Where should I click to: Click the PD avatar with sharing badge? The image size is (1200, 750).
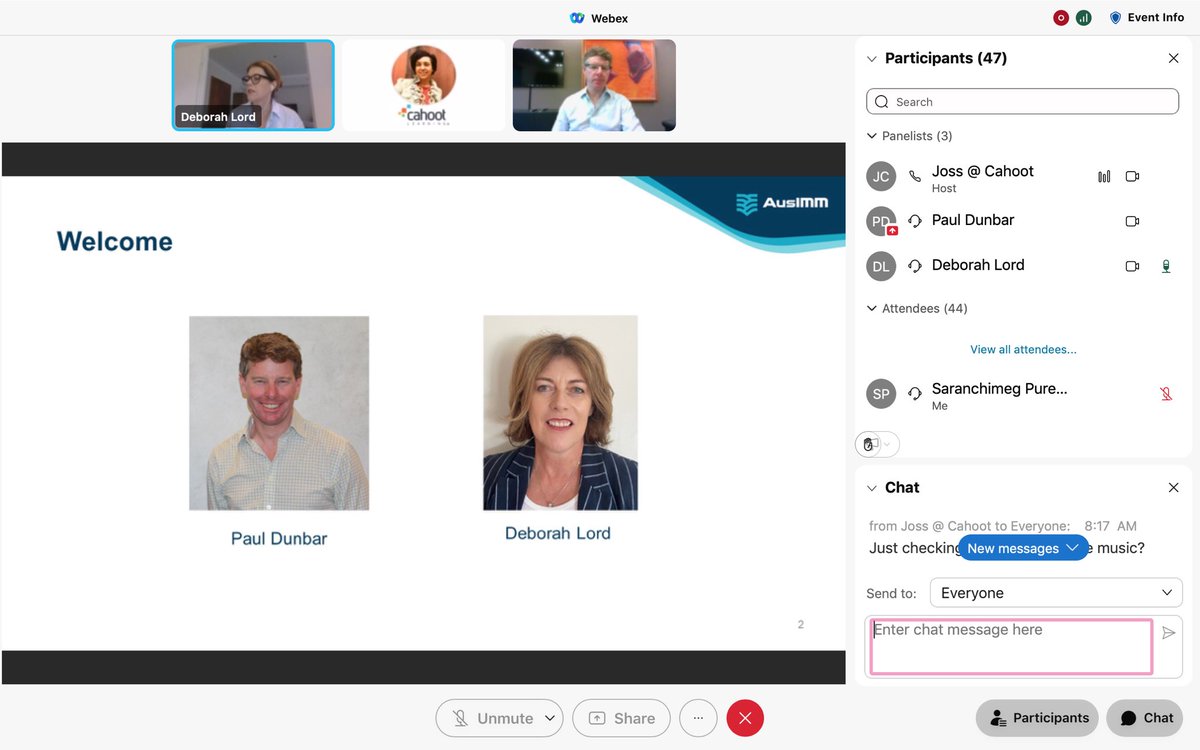pos(881,222)
